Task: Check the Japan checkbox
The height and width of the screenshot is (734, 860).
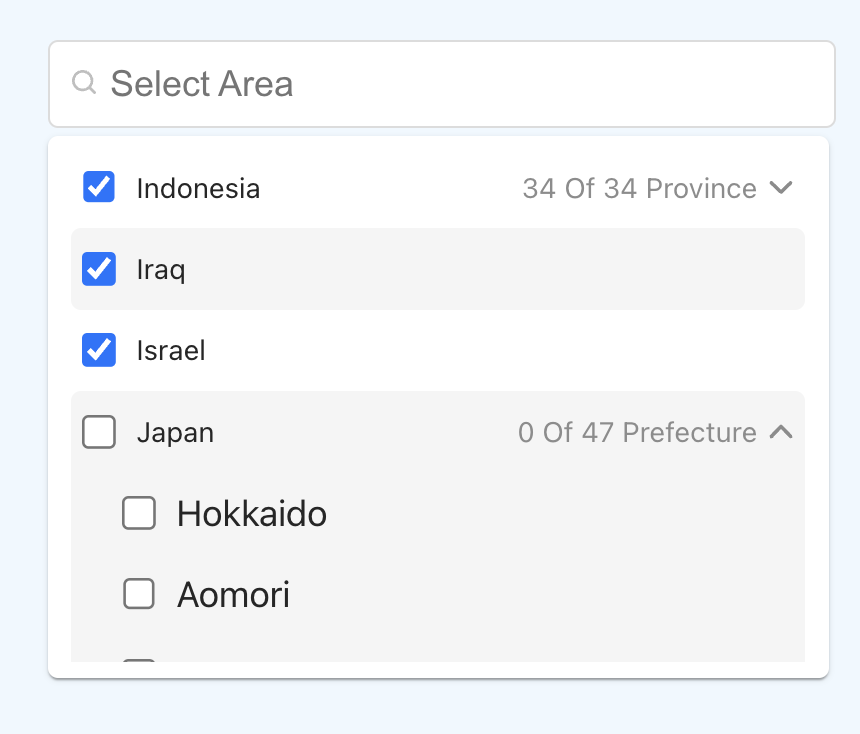Action: (x=99, y=432)
